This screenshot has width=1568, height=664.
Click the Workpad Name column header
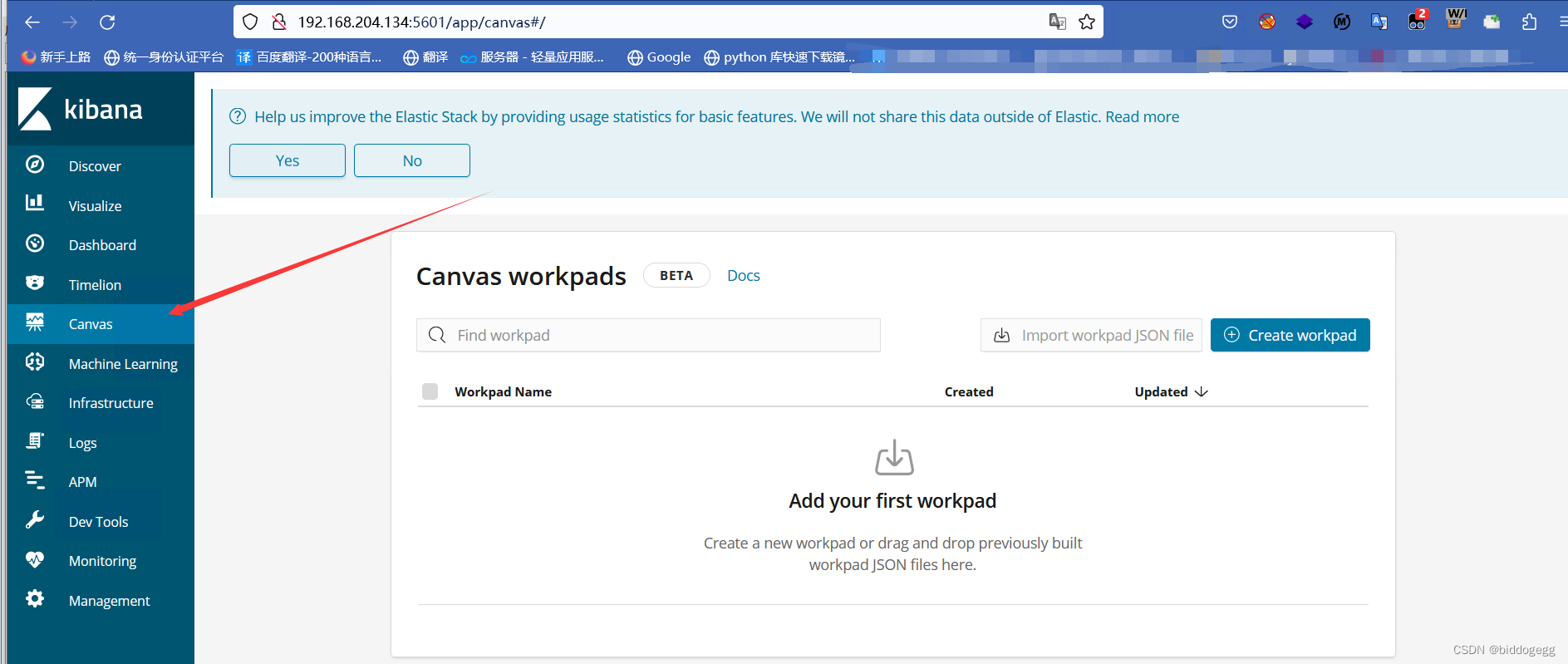(503, 391)
